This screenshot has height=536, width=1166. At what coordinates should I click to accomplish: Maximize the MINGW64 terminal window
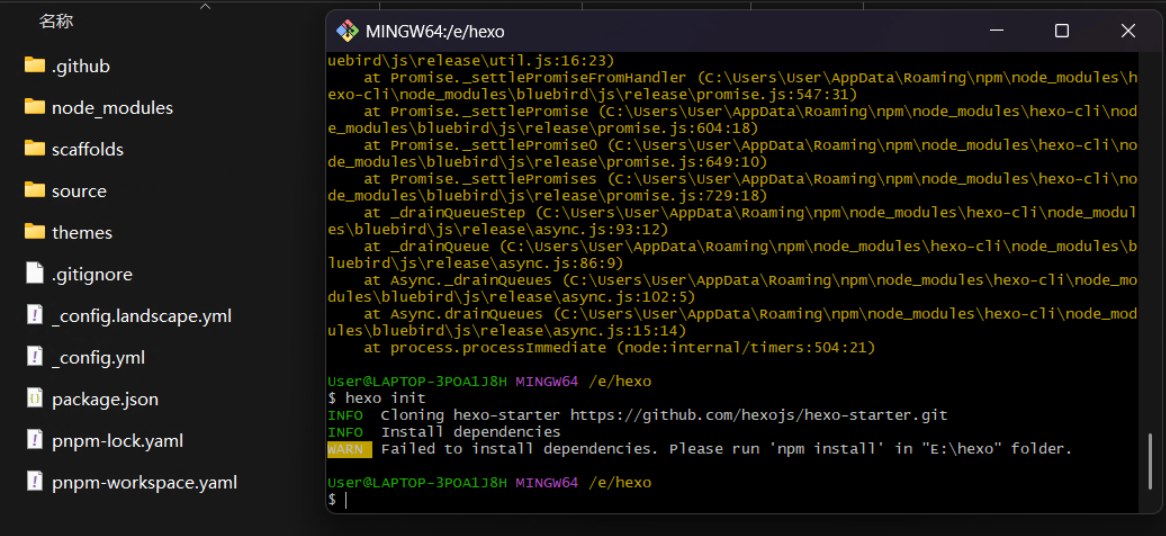pyautogui.click(x=1062, y=30)
